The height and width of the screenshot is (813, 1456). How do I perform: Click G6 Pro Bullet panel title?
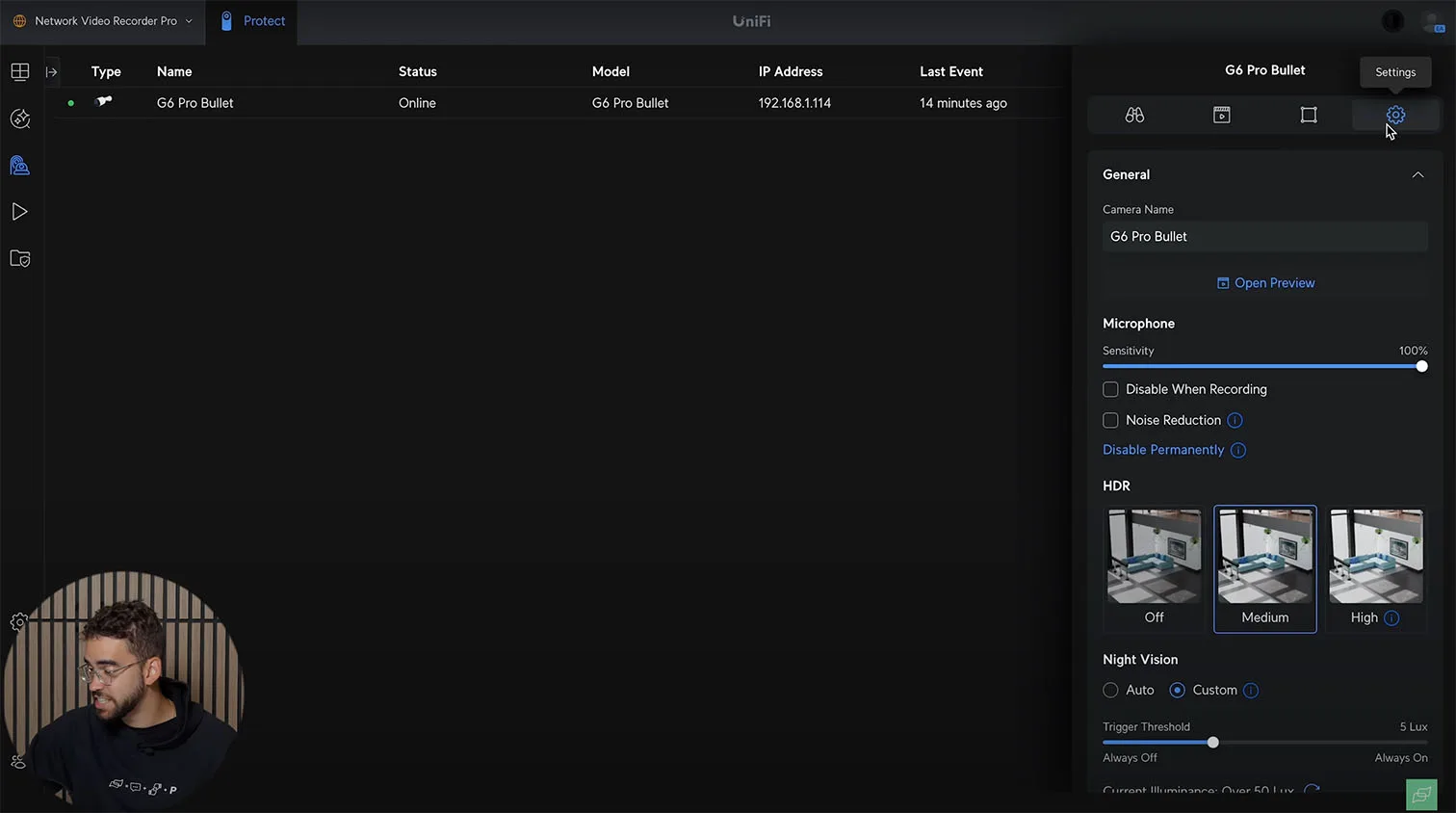click(x=1264, y=70)
